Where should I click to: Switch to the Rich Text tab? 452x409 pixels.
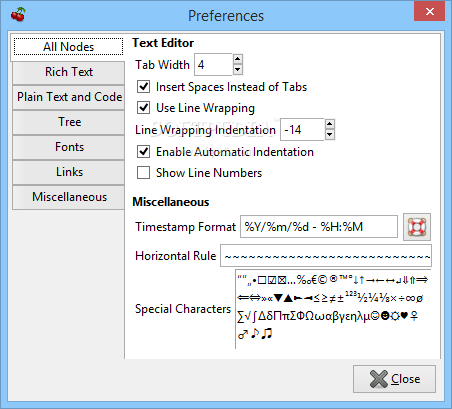(x=68, y=72)
